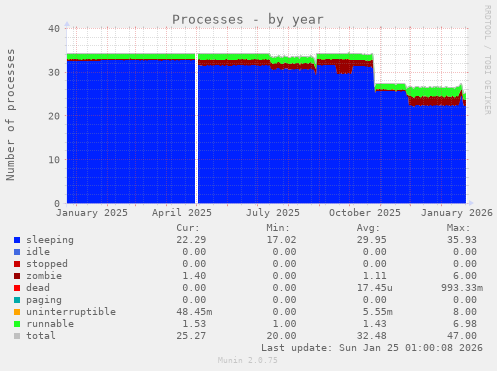This screenshot has height=371, width=497.
Task: Click the 'idle' legend label
Action: pyautogui.click(x=38, y=252)
